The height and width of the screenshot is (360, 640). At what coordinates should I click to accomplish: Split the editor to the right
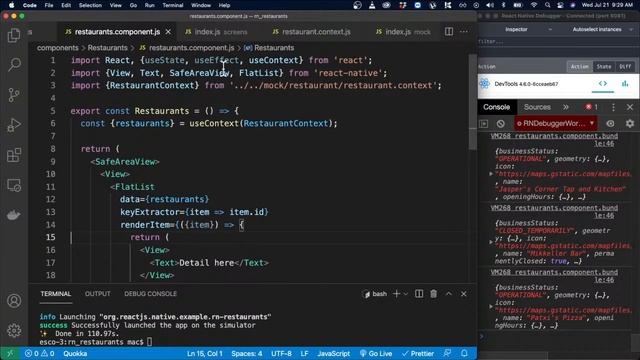point(449,31)
